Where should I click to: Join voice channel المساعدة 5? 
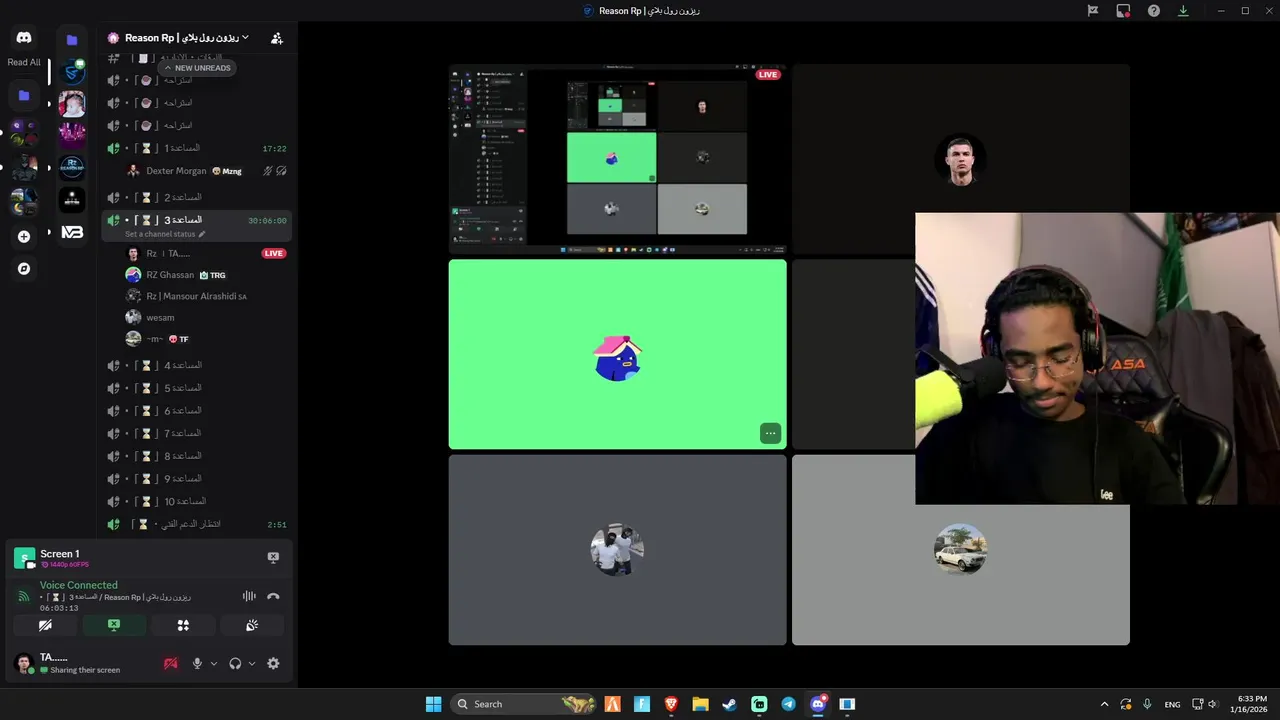[x=197, y=388]
